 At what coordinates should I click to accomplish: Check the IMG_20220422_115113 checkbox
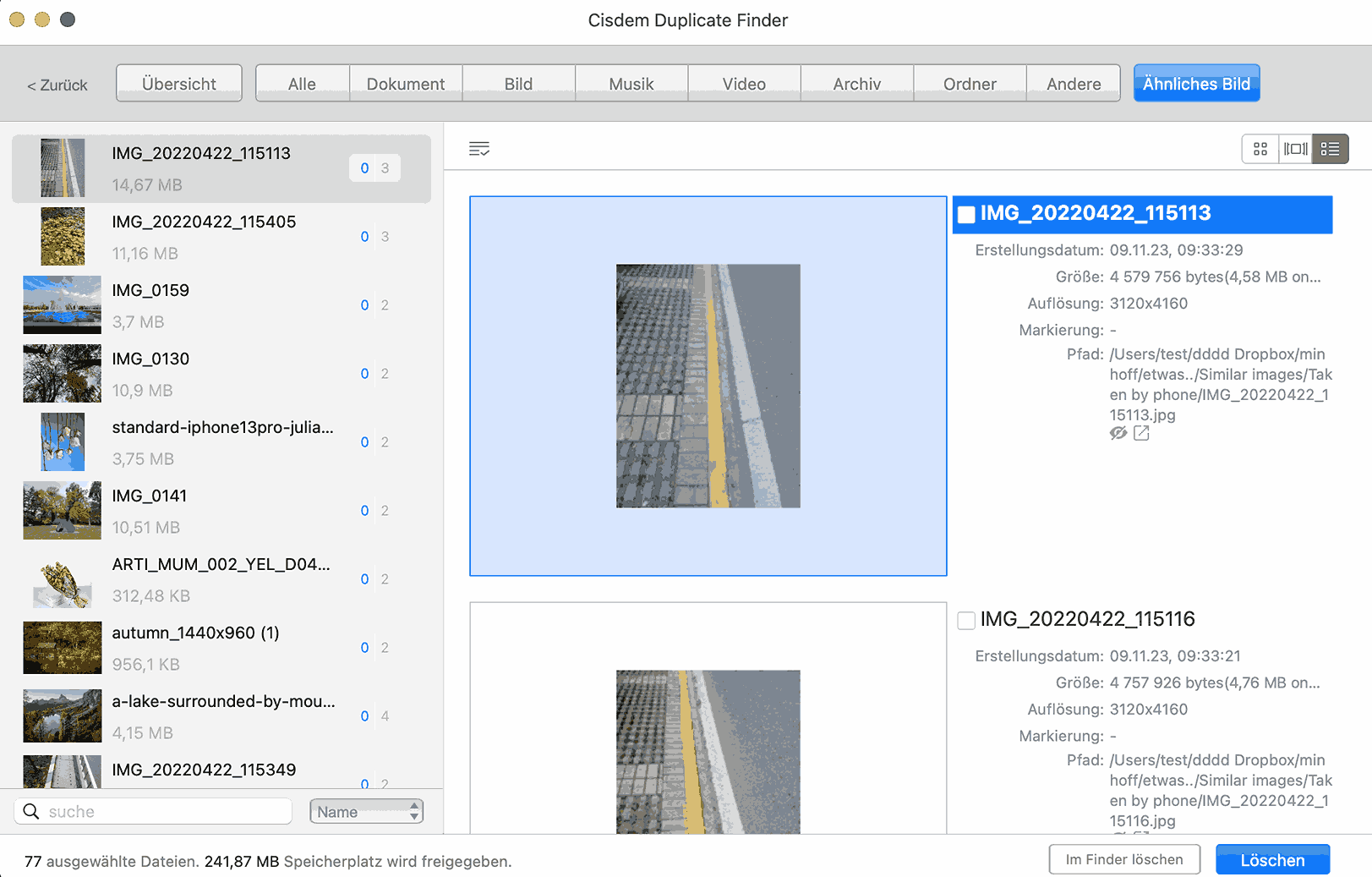[966, 215]
